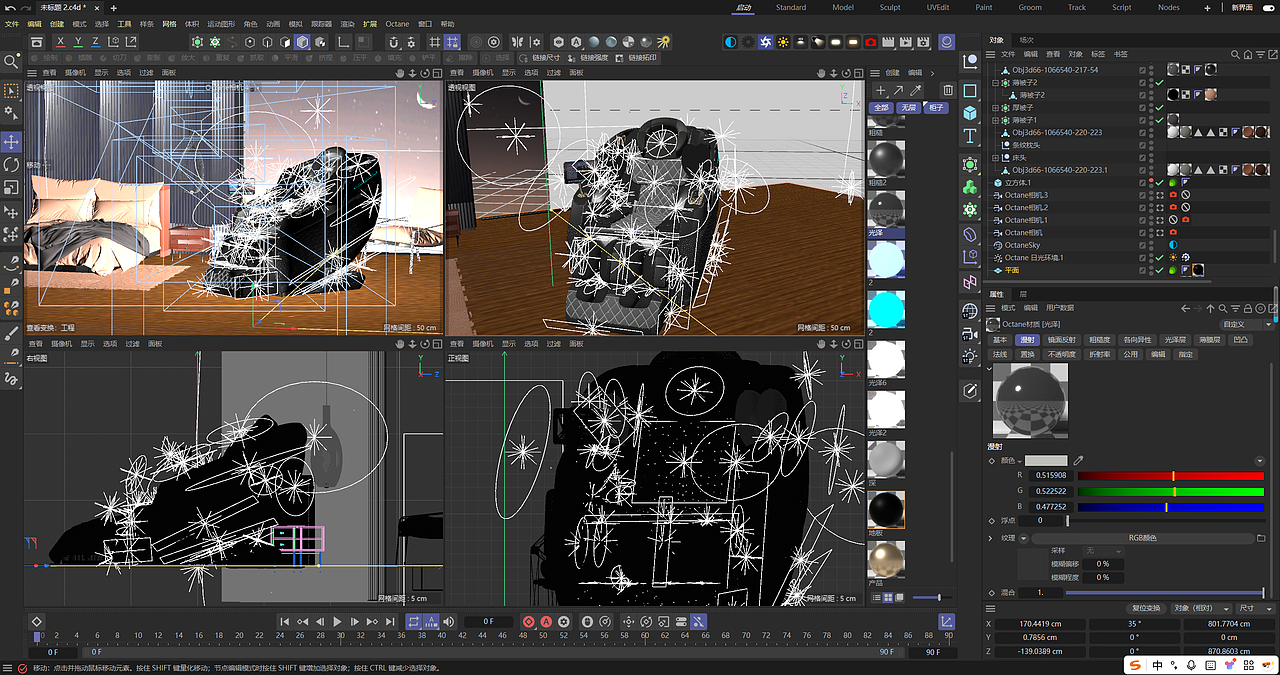Click the search magnifier icon at top-left
Screen dimensions: 1280x675
[12, 62]
